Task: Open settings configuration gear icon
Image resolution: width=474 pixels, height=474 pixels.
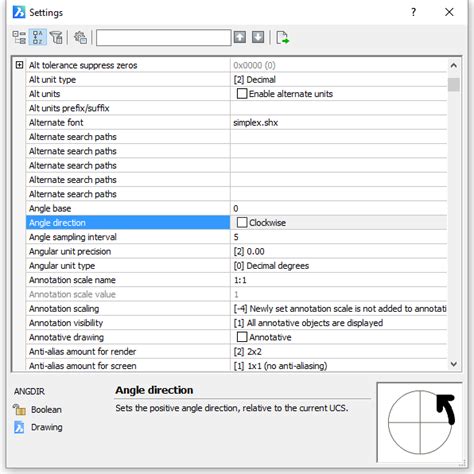Action: pos(80,37)
